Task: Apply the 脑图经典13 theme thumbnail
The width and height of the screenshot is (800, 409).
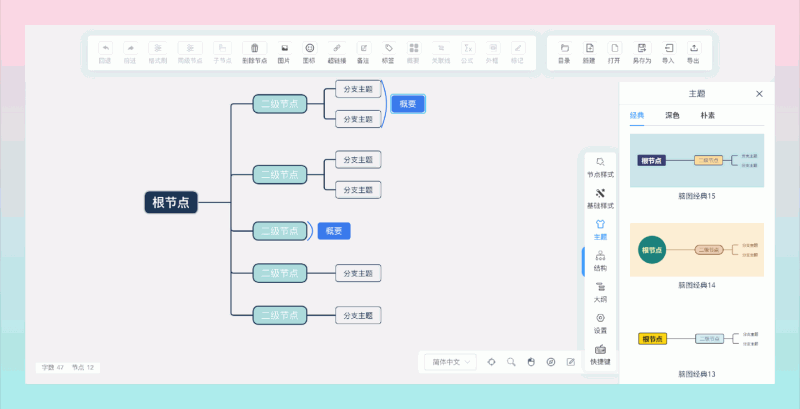Action: pos(697,339)
